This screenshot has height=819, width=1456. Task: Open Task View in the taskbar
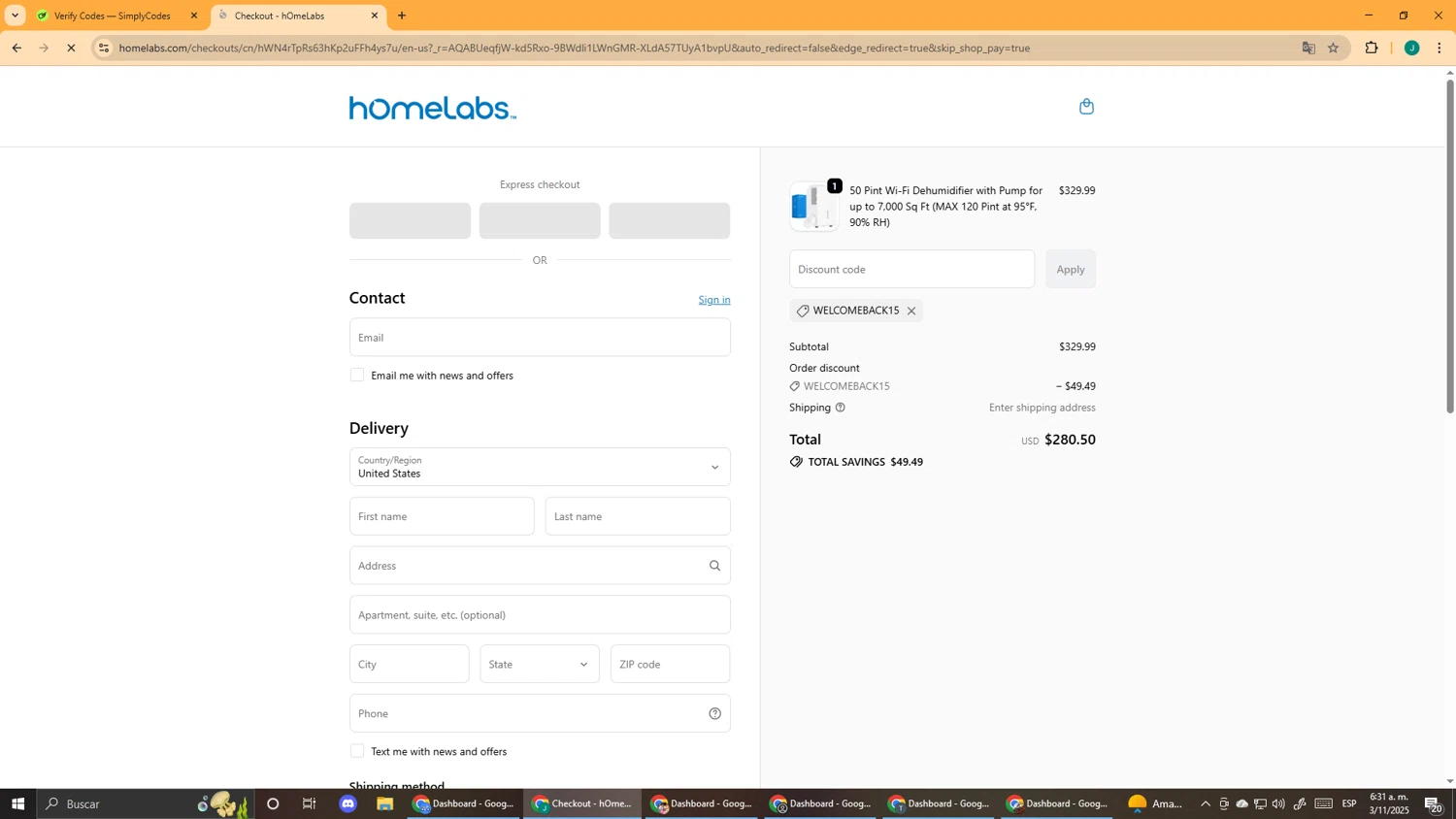tap(310, 803)
